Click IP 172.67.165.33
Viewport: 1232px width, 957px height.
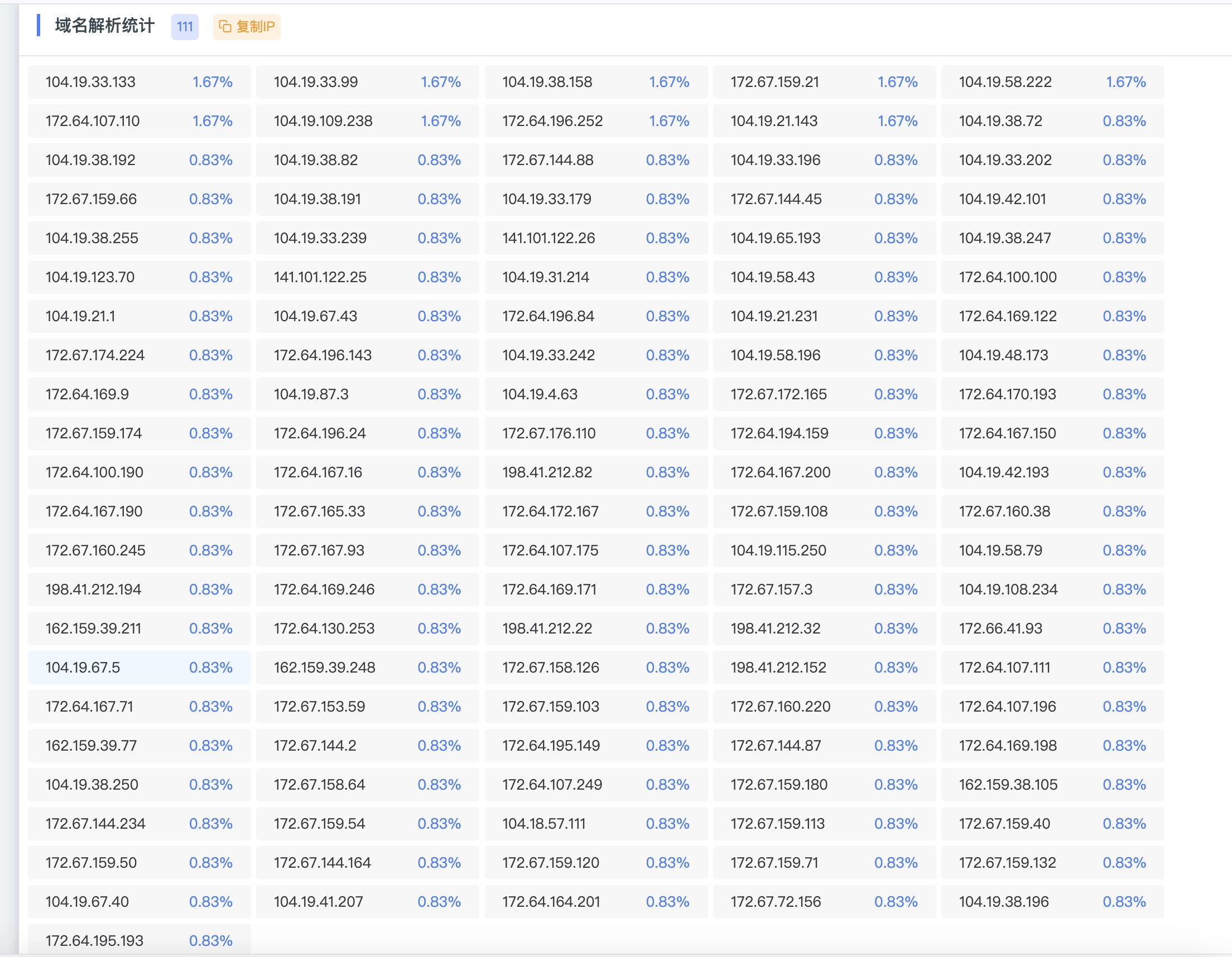click(x=367, y=511)
